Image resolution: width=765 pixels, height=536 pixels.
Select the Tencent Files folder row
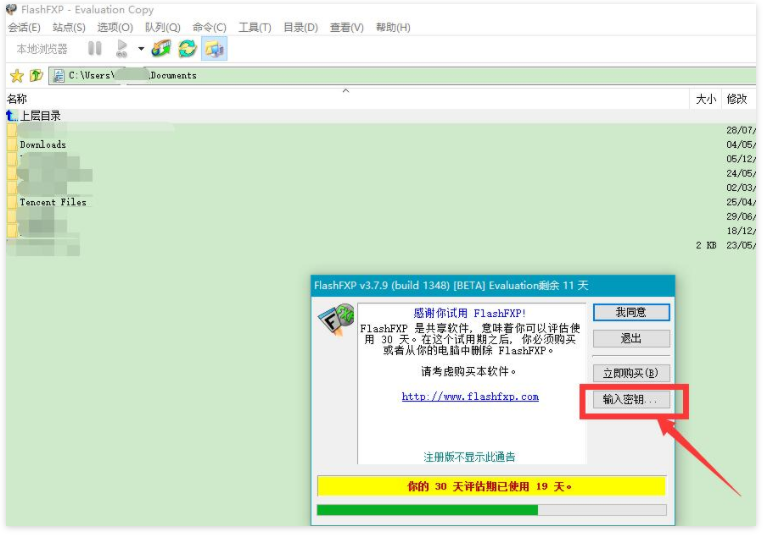(381, 202)
